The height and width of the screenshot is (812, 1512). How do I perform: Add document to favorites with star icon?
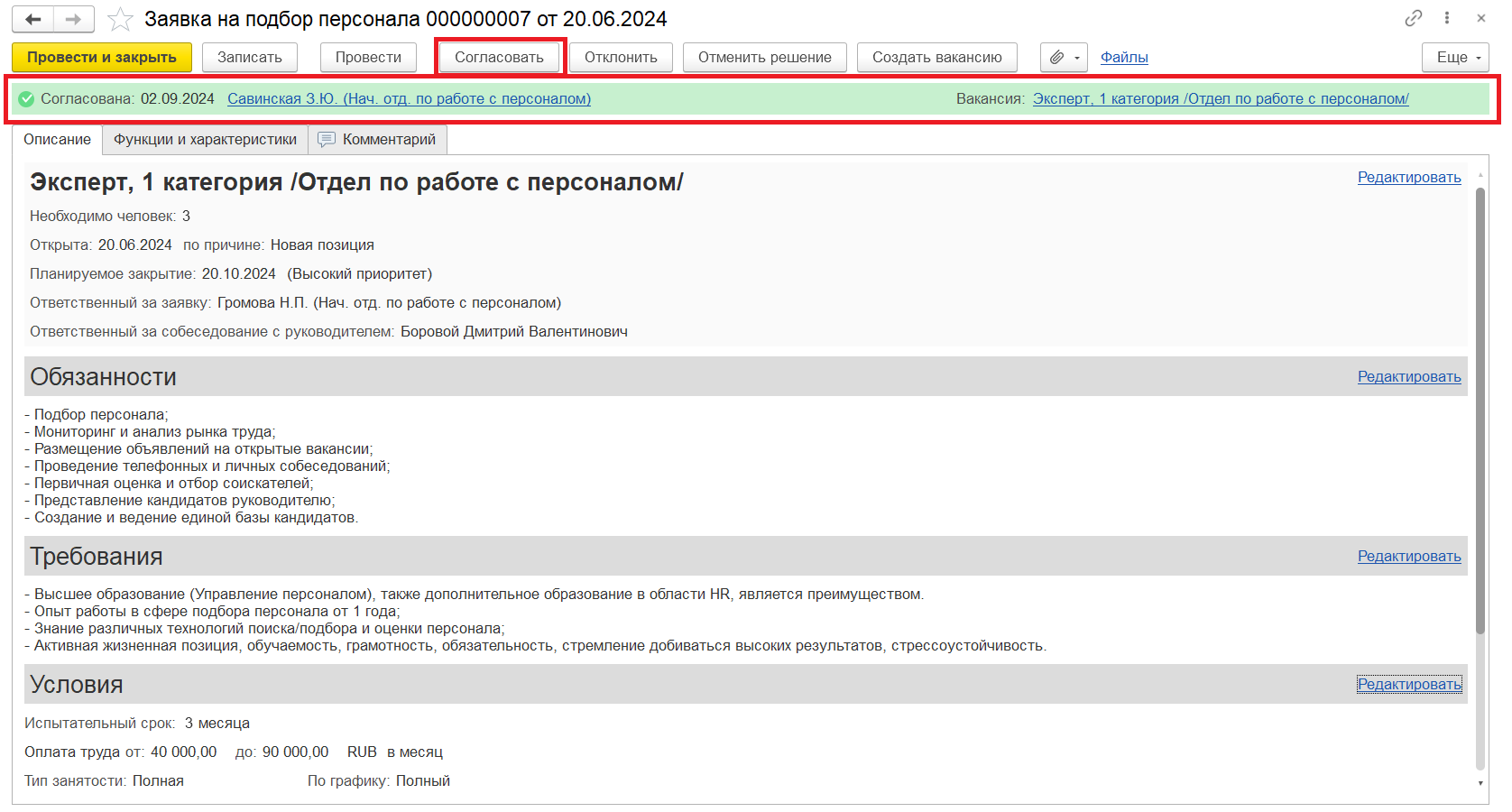(120, 19)
